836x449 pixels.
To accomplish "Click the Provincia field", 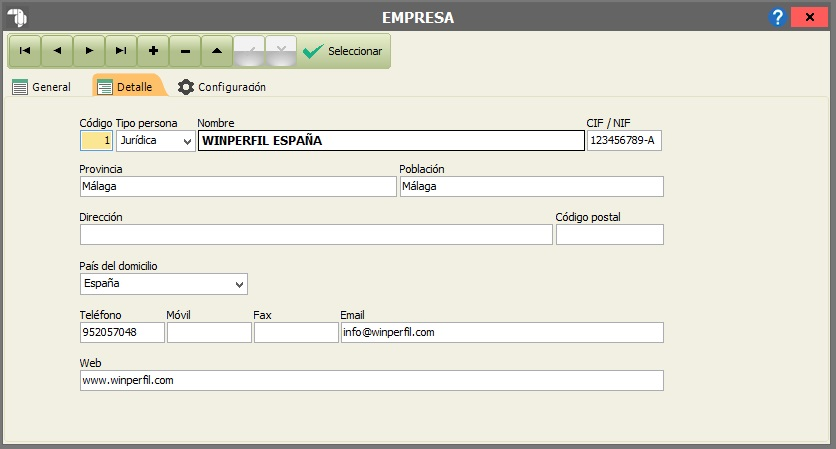I will [238, 187].
